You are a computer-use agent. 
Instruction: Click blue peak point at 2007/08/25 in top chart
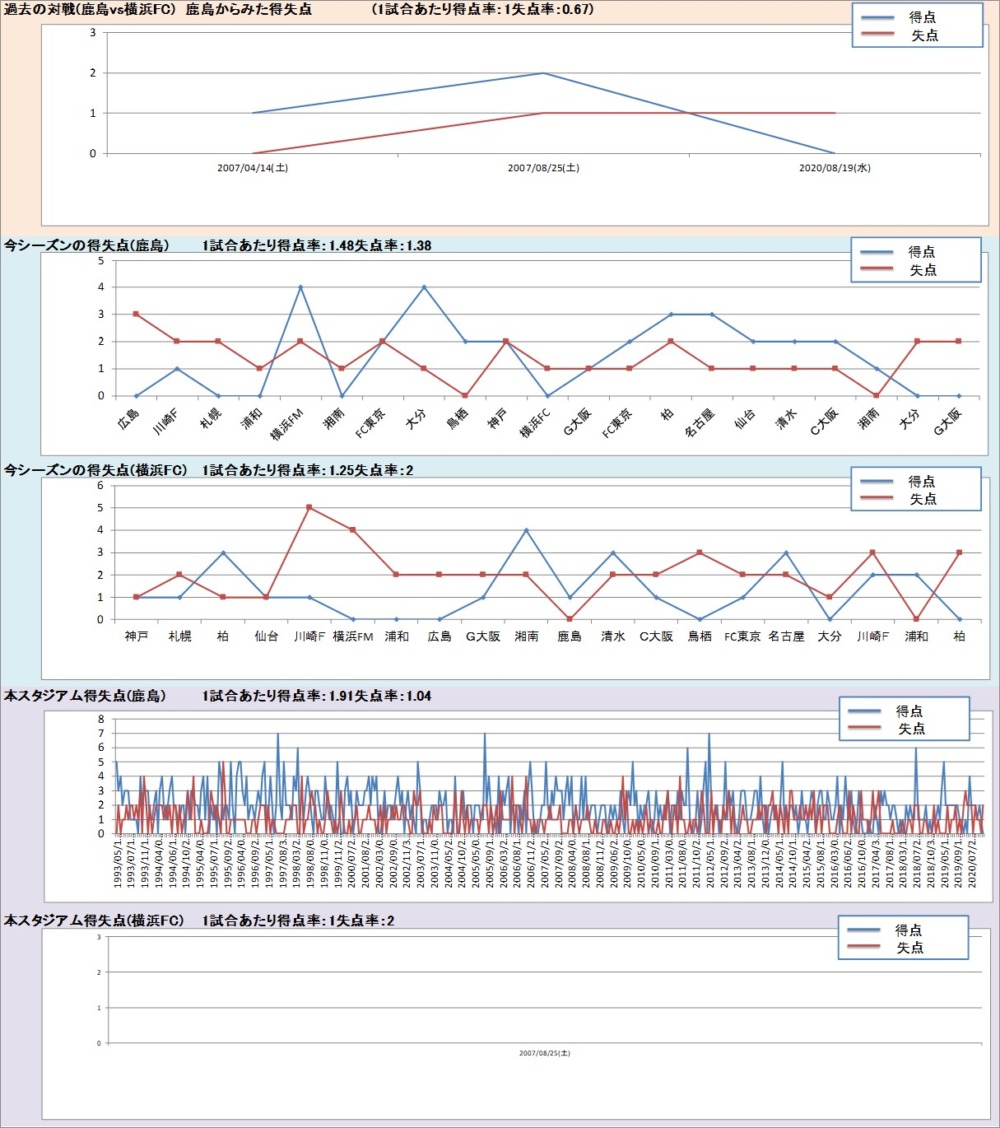(543, 73)
